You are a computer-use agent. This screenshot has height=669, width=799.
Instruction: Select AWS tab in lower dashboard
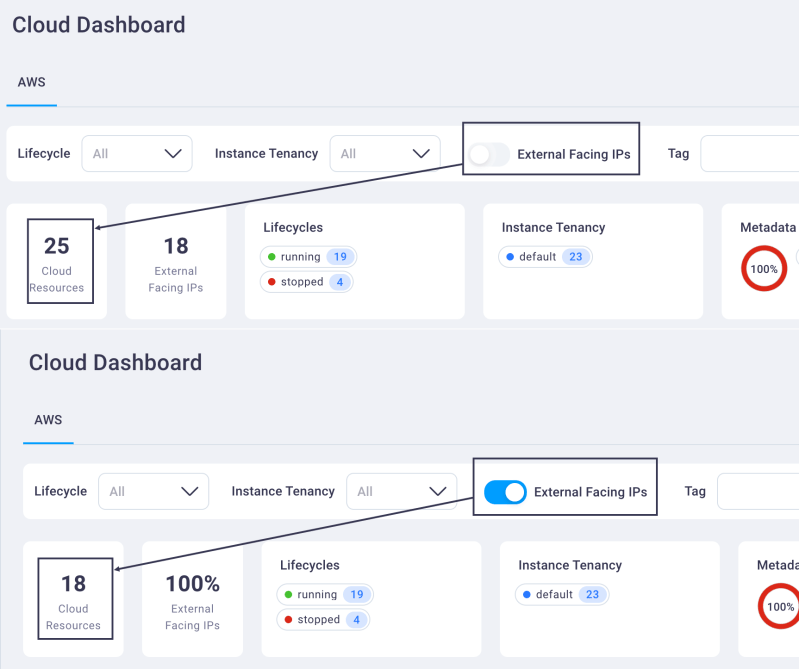point(48,420)
